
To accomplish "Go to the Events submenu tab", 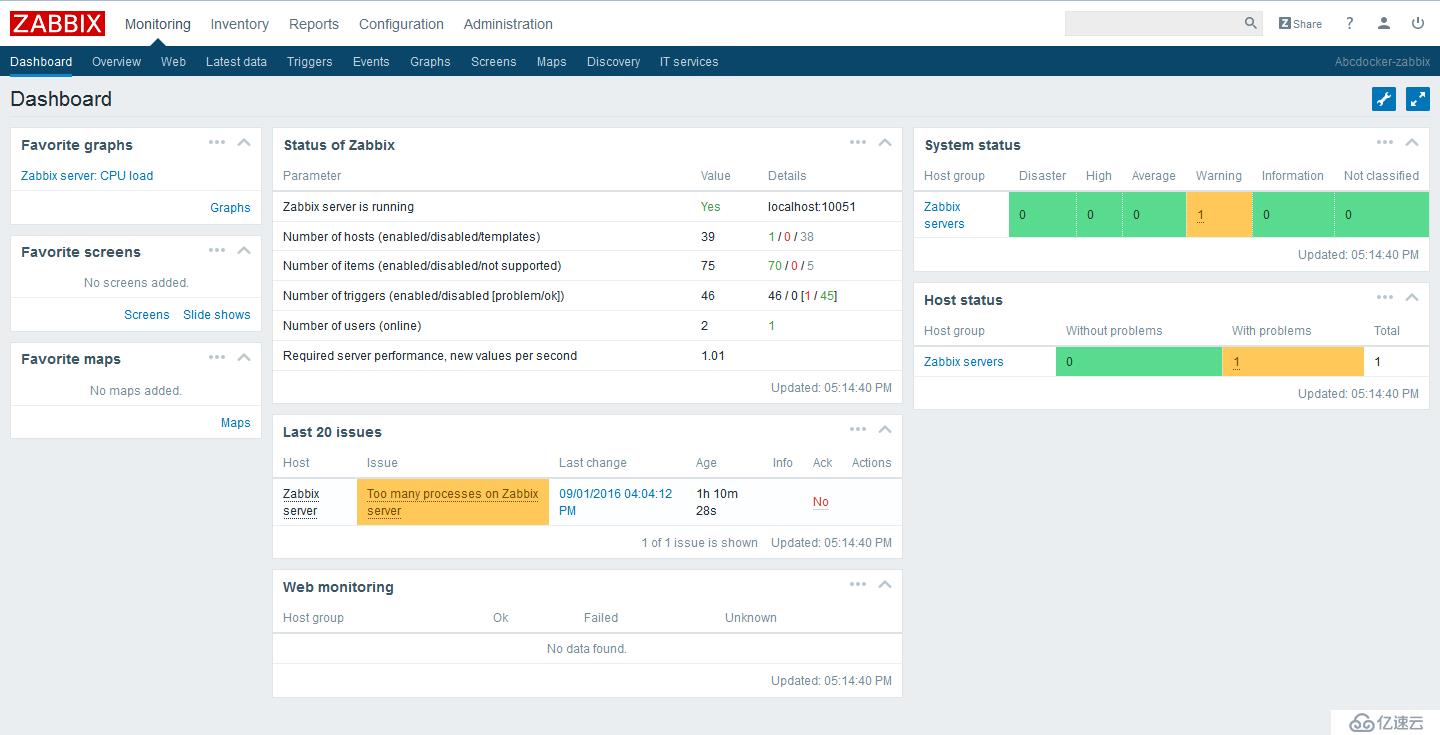I will (x=371, y=62).
